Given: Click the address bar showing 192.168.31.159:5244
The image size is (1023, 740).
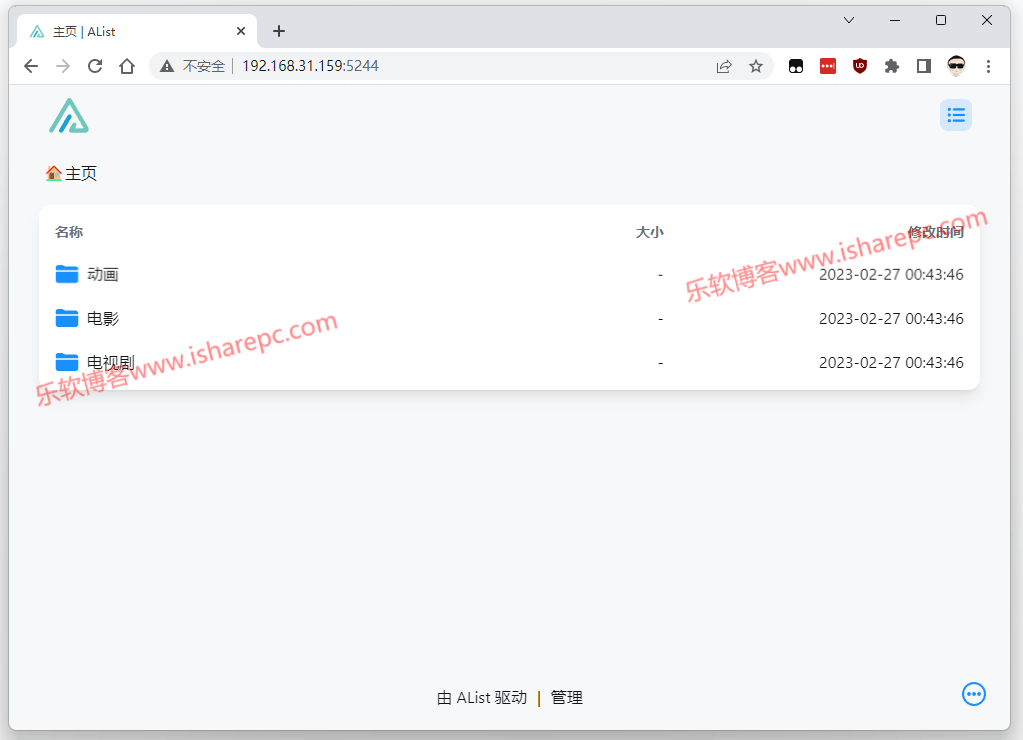Looking at the screenshot, I should click(x=431, y=66).
